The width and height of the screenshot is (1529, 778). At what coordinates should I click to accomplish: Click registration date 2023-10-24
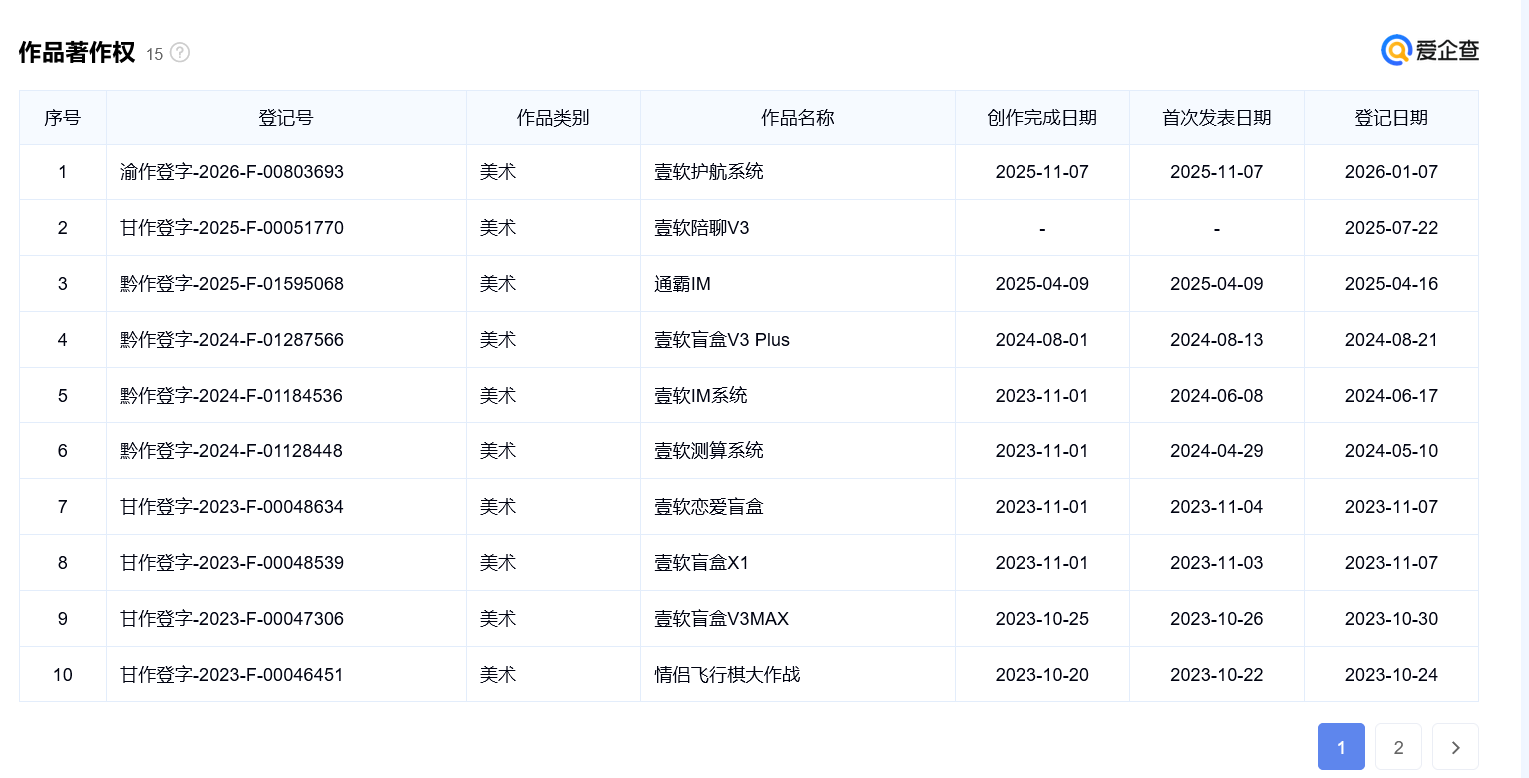(x=1391, y=675)
